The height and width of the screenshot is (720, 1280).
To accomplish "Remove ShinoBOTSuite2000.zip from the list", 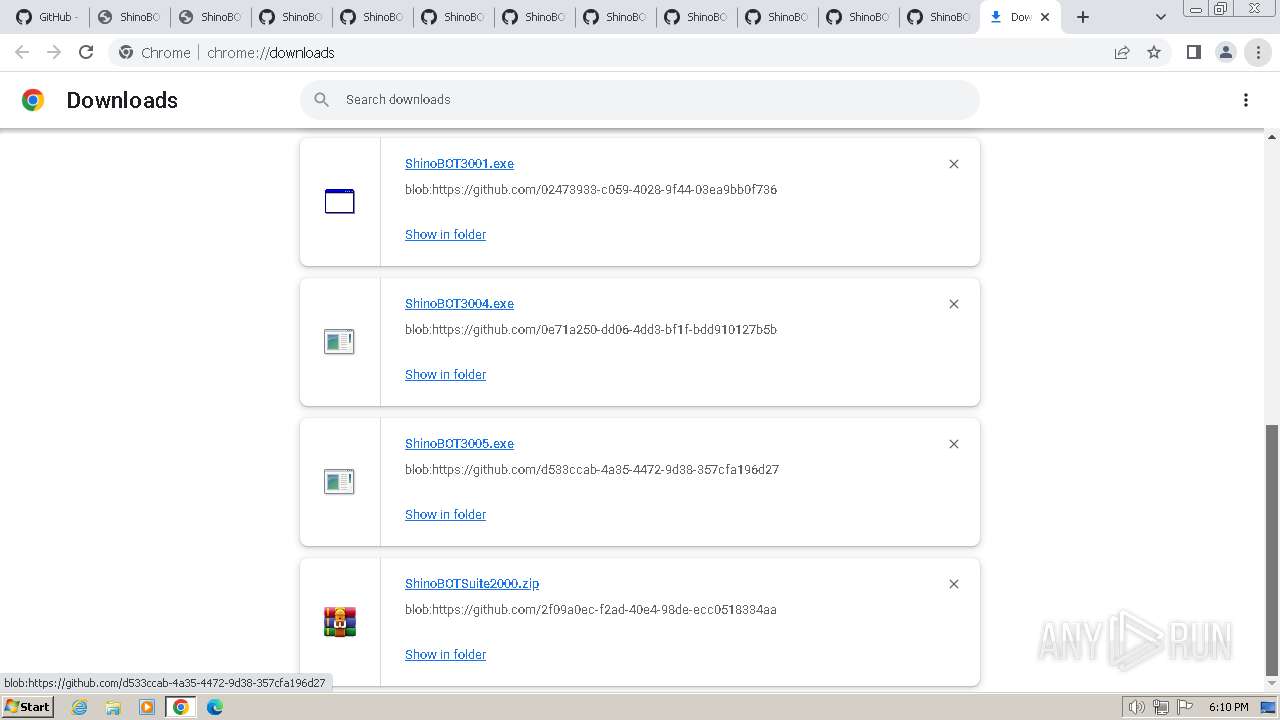I will pyautogui.click(x=954, y=584).
